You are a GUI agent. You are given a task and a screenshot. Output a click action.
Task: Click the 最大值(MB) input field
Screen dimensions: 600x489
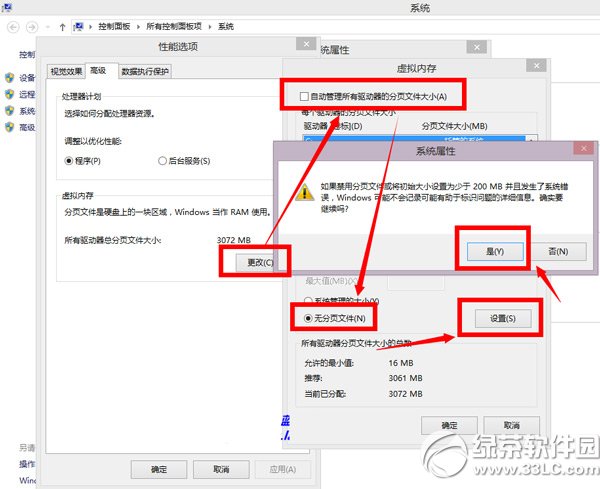[416, 282]
